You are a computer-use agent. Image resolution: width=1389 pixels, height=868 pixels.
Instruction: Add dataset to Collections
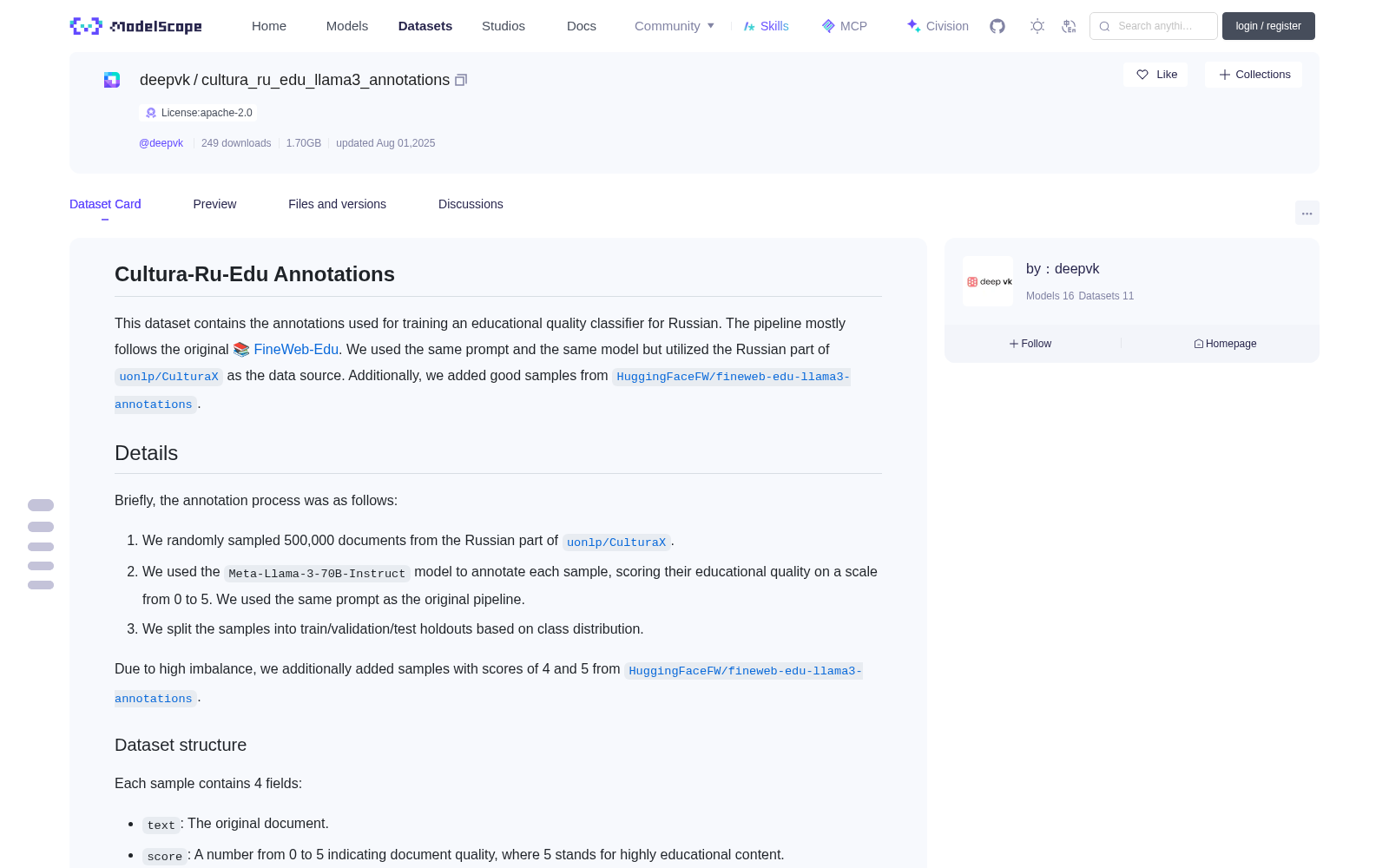1254,75
